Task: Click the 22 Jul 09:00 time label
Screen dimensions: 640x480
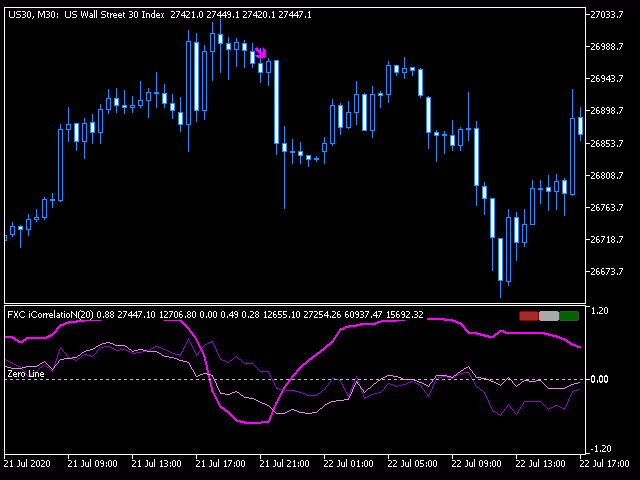Action: [x=476, y=464]
